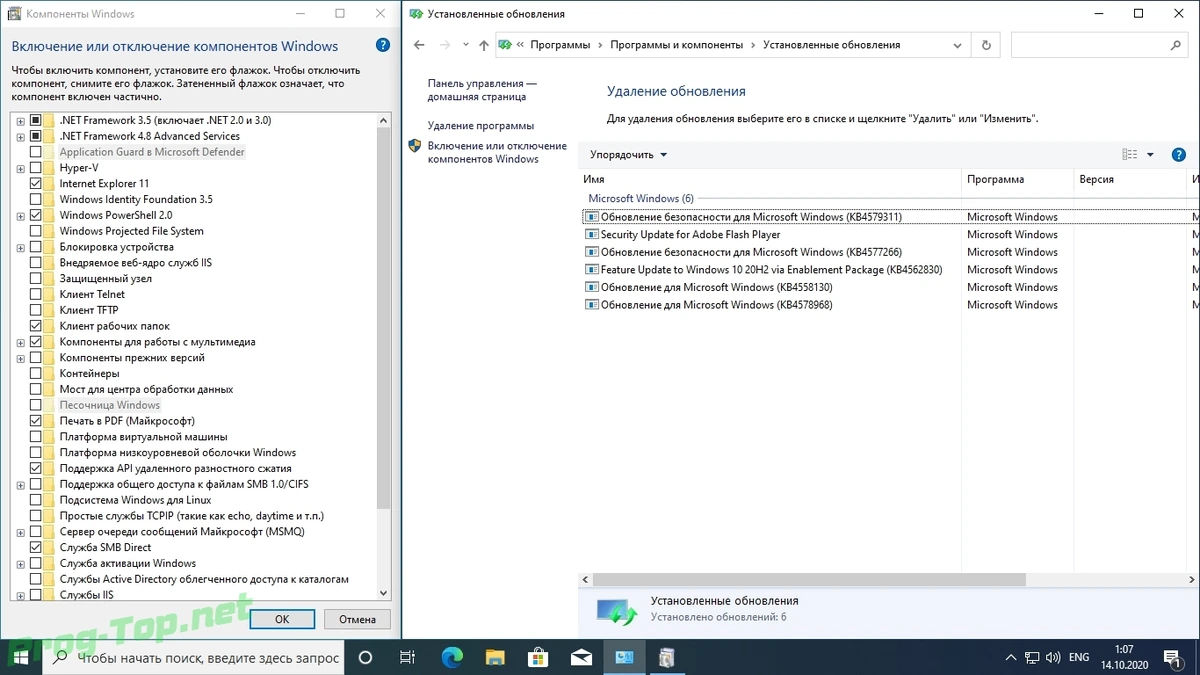This screenshot has height=675, width=1200.
Task: Click the Control Panel taskbar icon
Action: coord(625,657)
